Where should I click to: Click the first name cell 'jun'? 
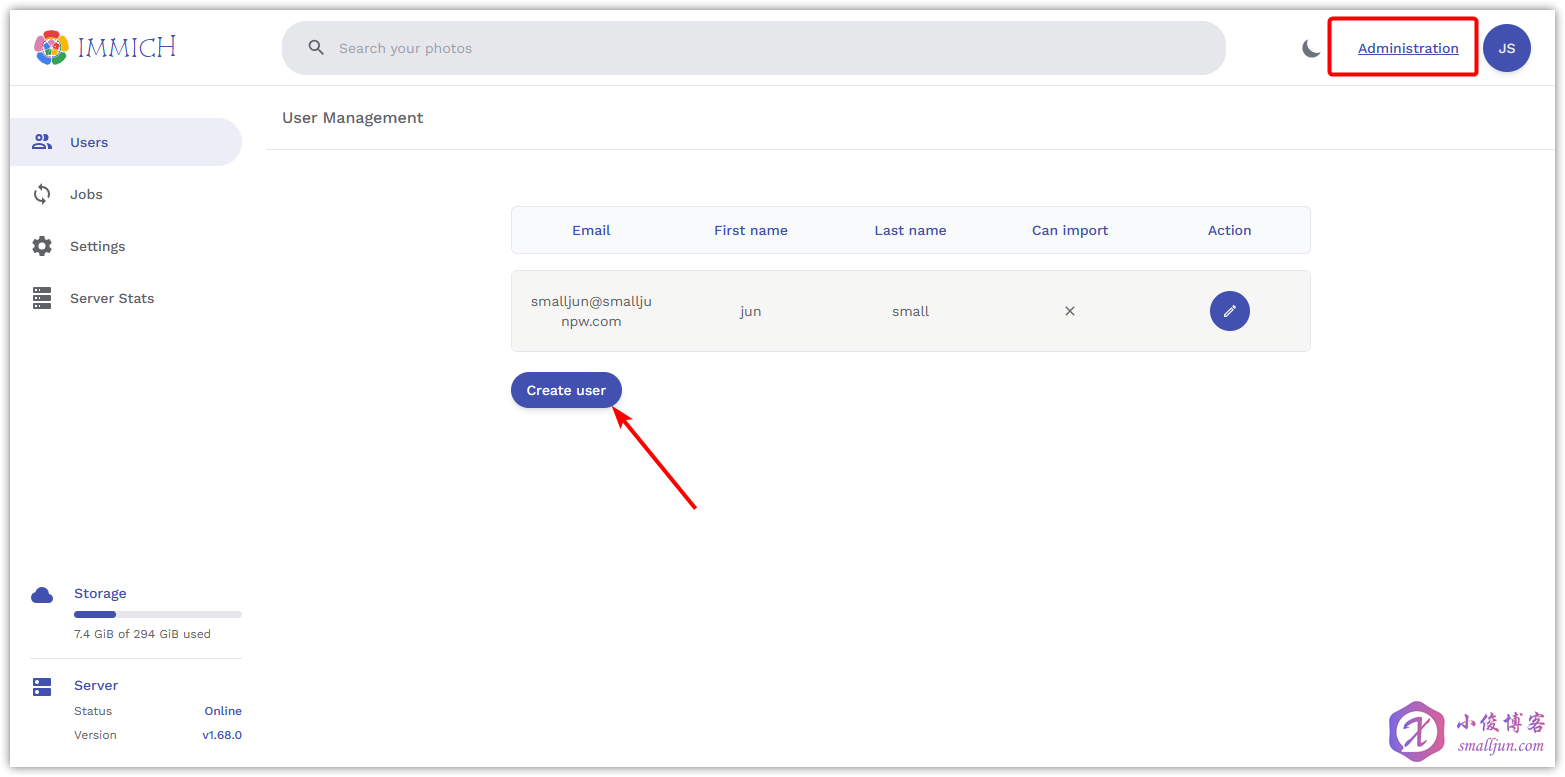tap(751, 311)
